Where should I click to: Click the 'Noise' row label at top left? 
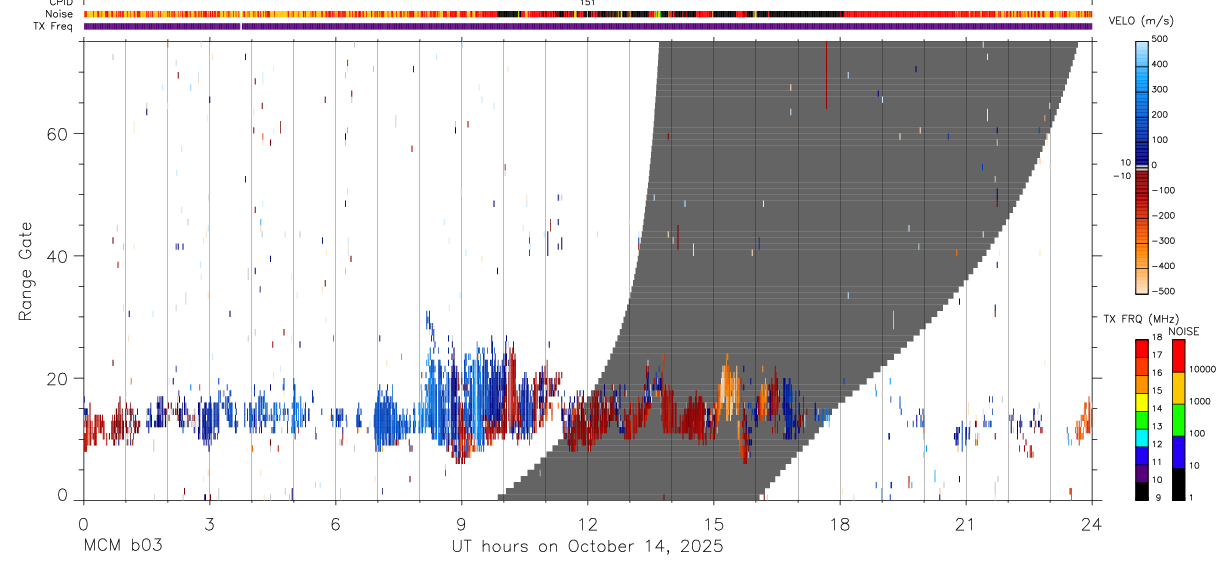point(60,14)
